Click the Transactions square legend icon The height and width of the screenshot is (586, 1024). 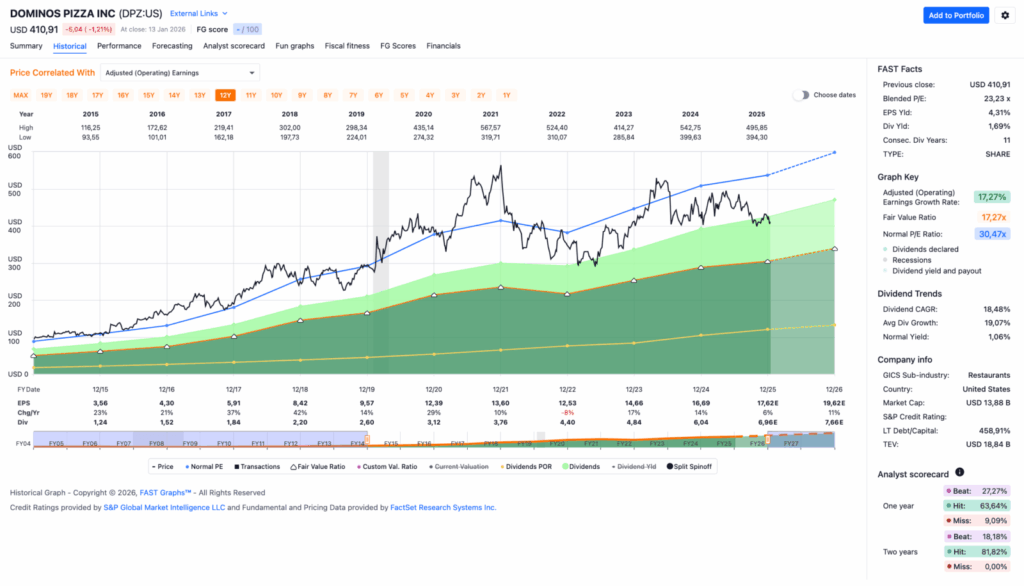pyautogui.click(x=236, y=467)
